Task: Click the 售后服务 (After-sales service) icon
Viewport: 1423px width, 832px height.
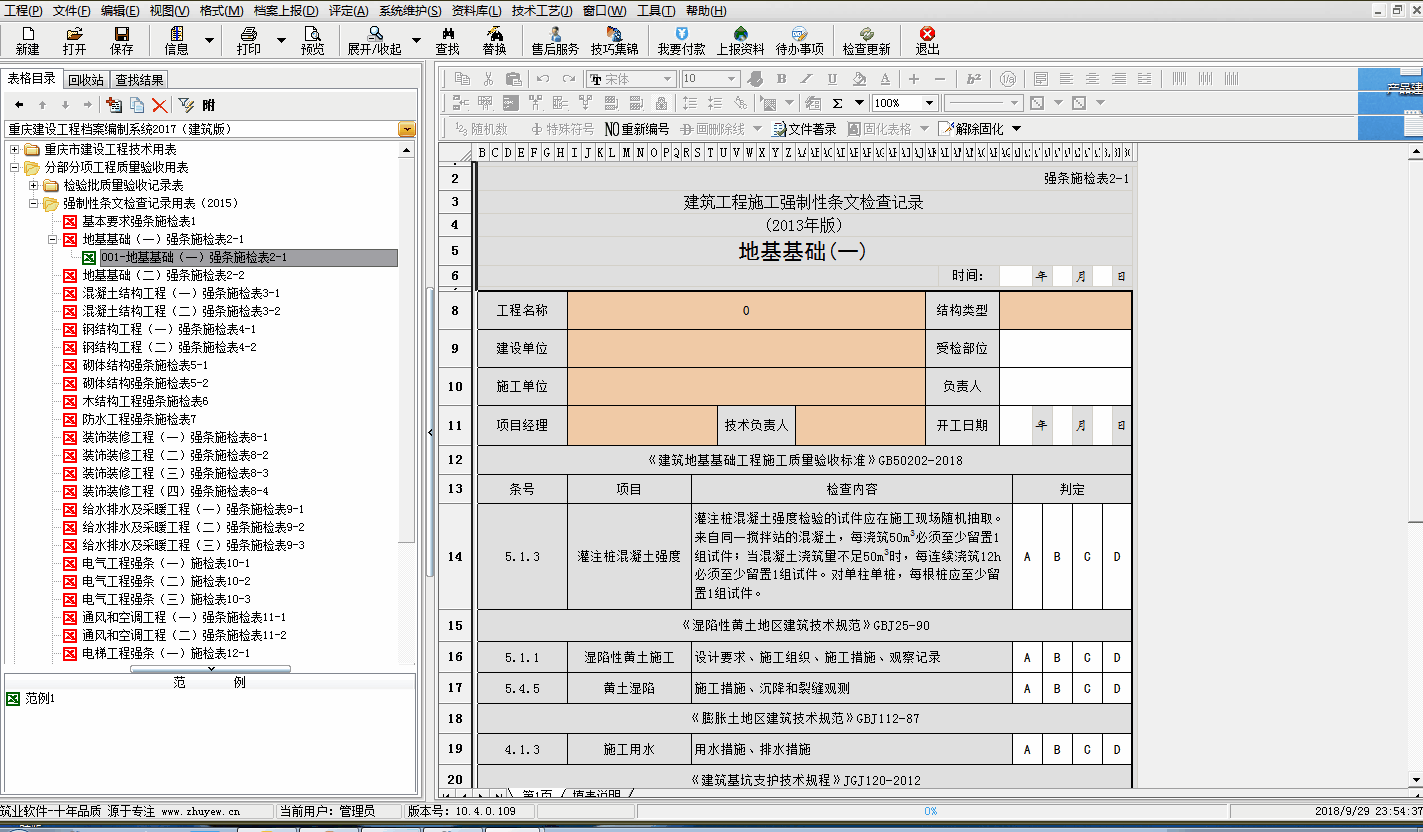Action: [x=555, y=40]
